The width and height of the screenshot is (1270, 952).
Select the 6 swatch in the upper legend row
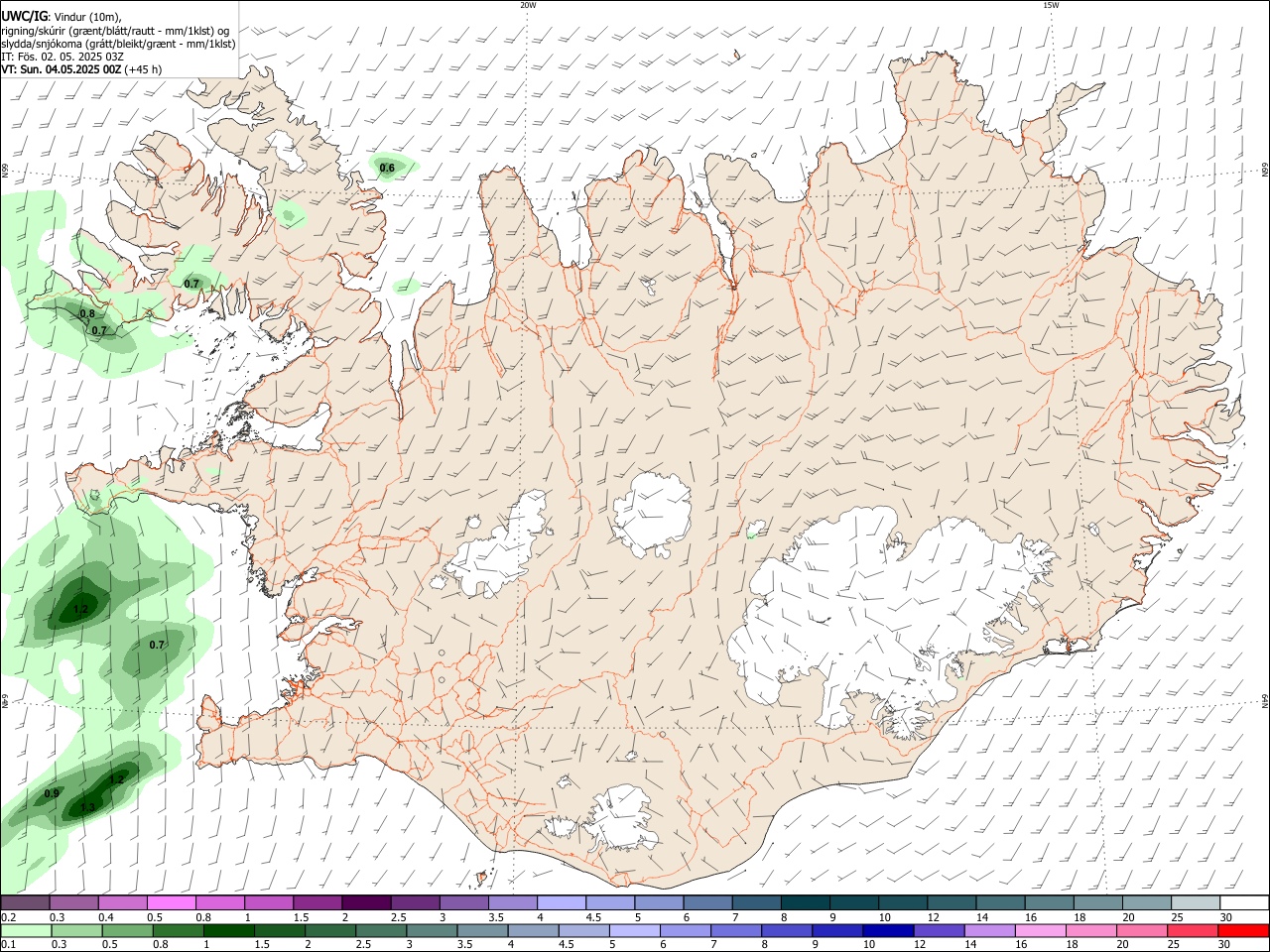pos(705,902)
